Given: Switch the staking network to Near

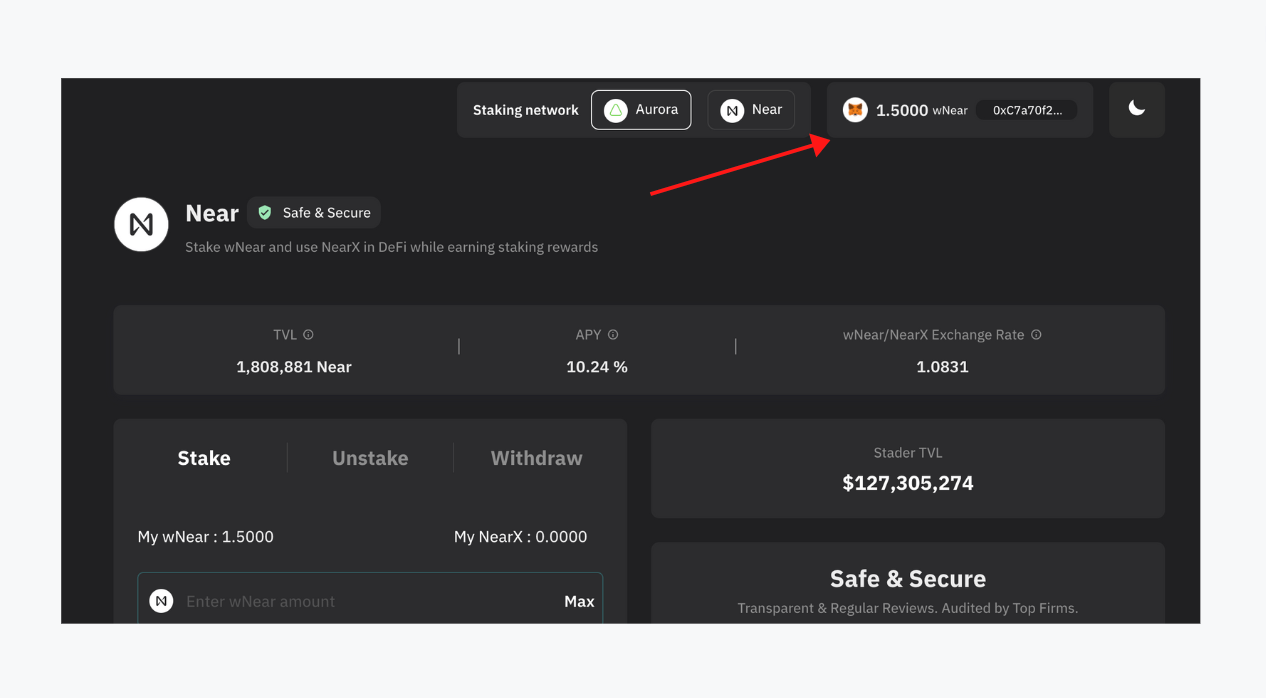Looking at the screenshot, I should (x=751, y=110).
